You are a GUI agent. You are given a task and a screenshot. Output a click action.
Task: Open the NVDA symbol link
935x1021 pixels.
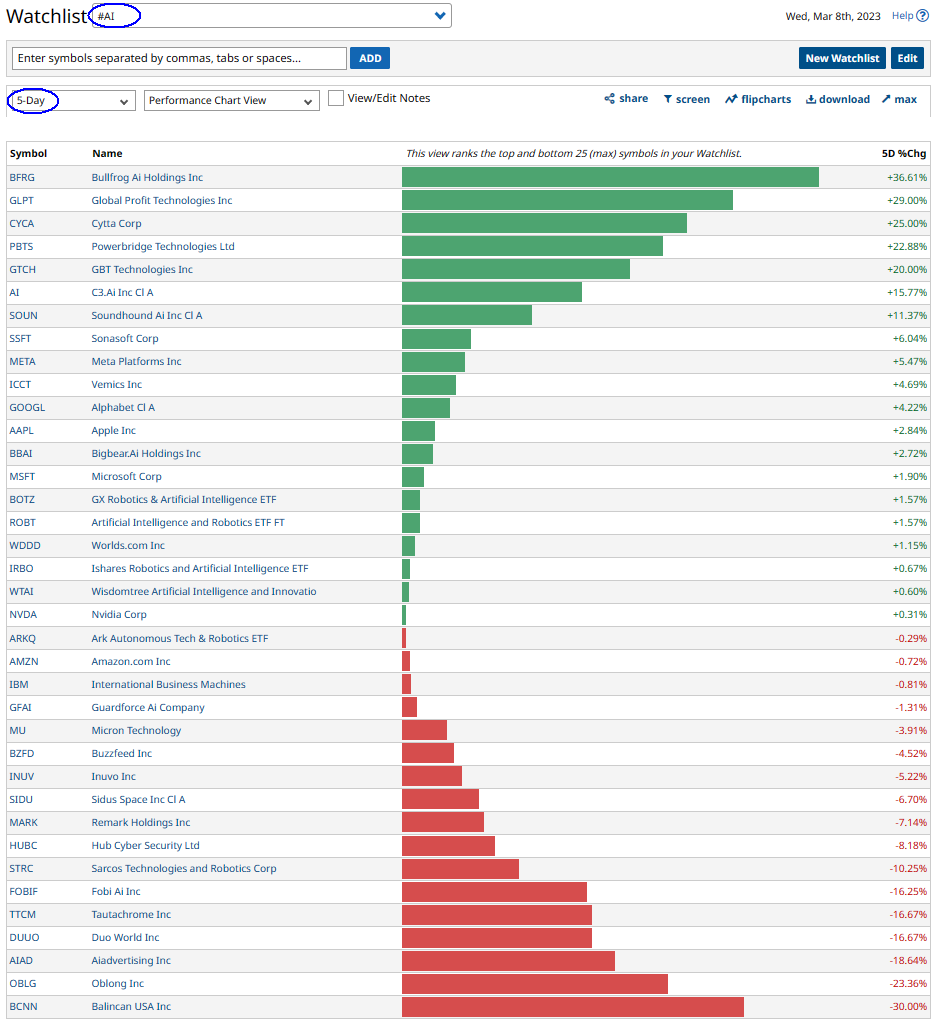pos(23,615)
